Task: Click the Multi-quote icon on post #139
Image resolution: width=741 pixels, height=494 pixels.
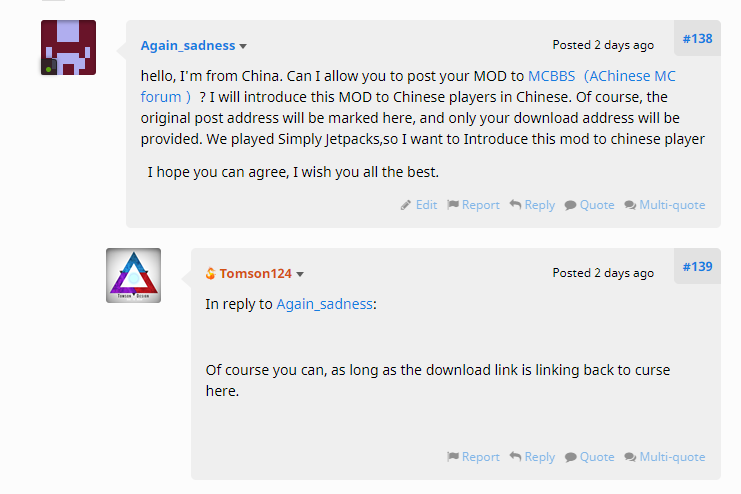Action: point(630,457)
